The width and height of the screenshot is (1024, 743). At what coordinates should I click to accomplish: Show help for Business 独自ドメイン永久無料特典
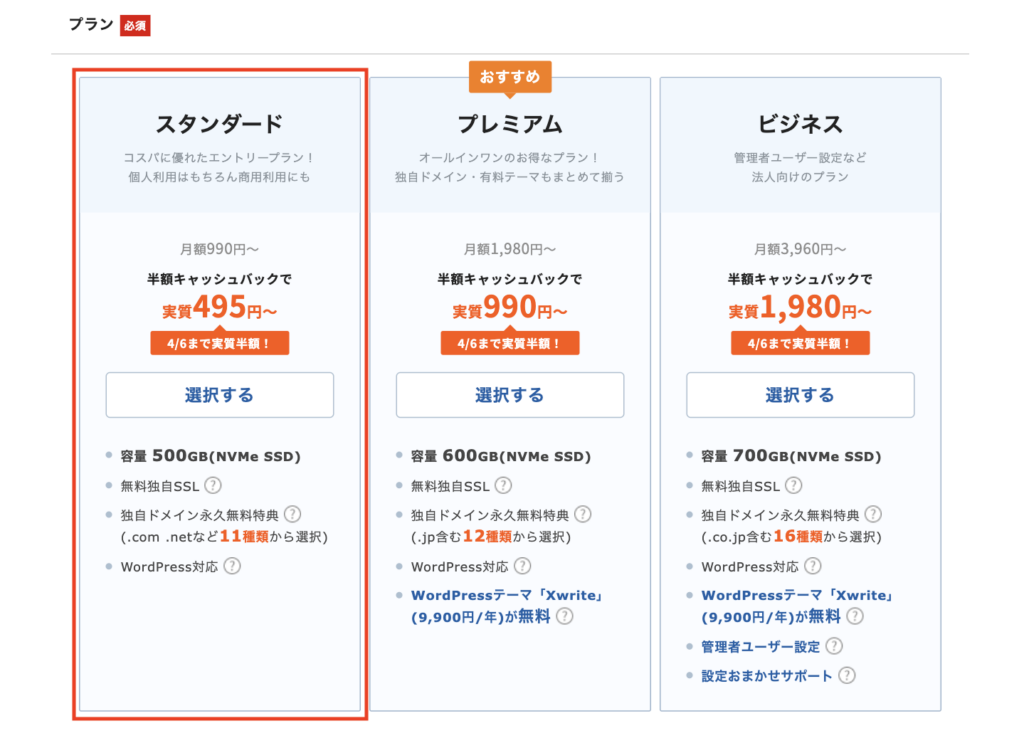point(873,515)
